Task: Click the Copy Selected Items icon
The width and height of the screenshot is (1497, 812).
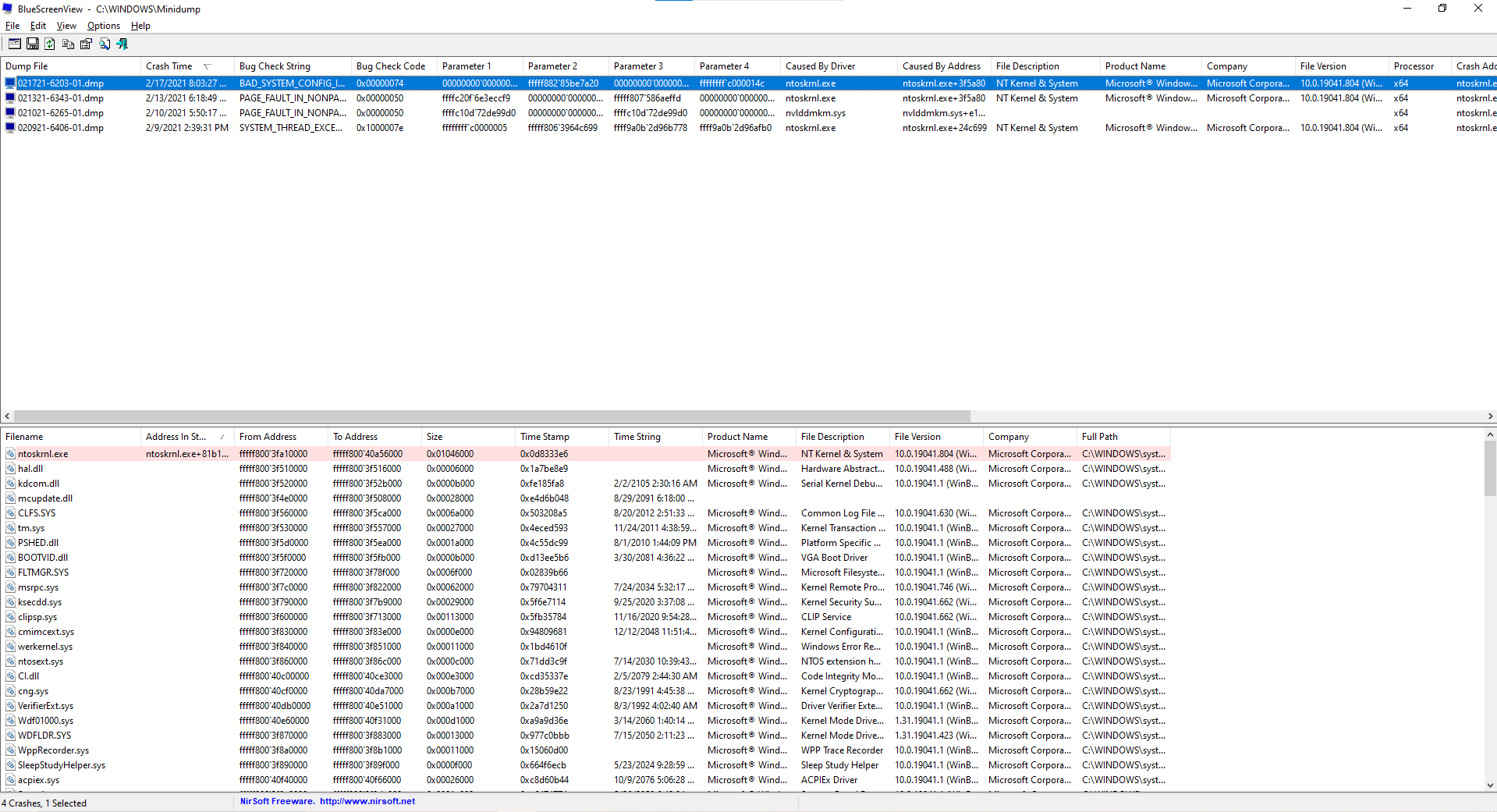Action: pyautogui.click(x=68, y=44)
